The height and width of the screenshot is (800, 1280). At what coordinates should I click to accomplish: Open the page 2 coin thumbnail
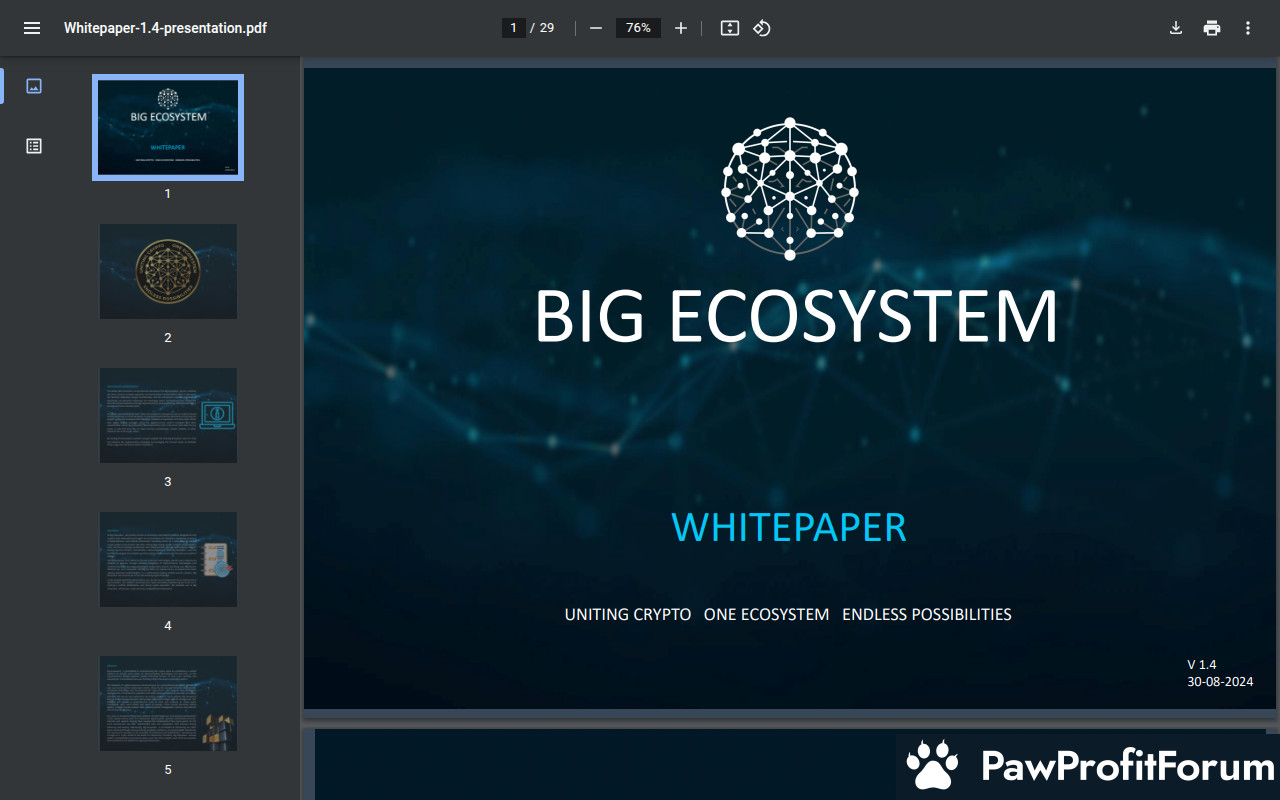[168, 271]
